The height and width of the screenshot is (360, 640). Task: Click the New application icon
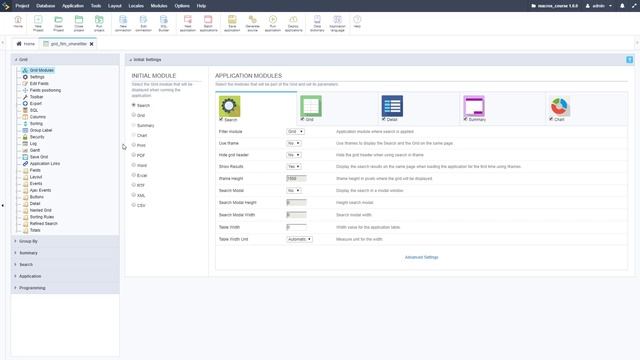pos(188,23)
